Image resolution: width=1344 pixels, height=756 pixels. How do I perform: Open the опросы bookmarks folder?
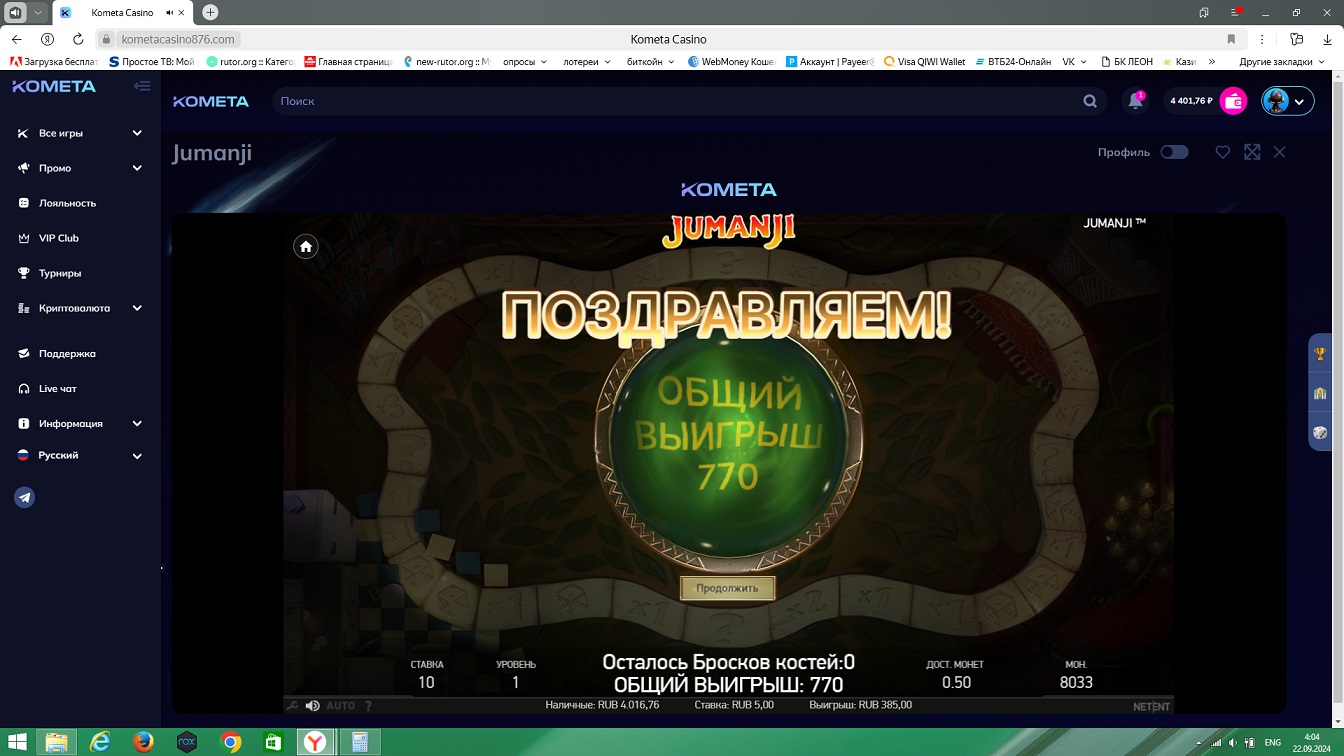click(525, 62)
